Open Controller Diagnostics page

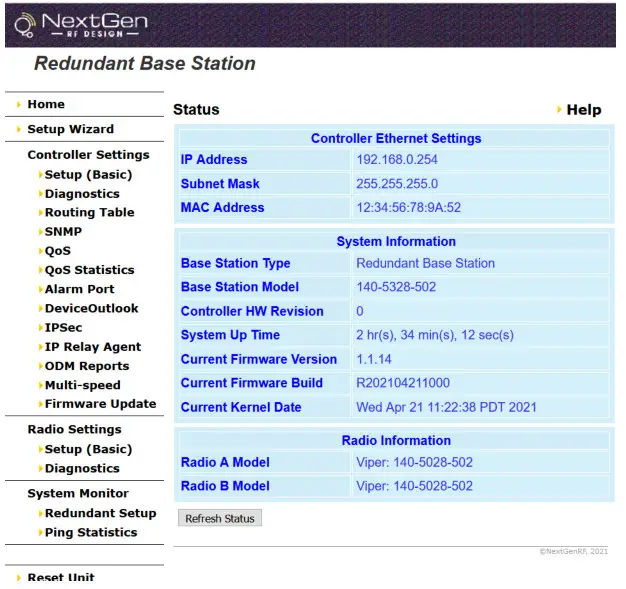82,194
